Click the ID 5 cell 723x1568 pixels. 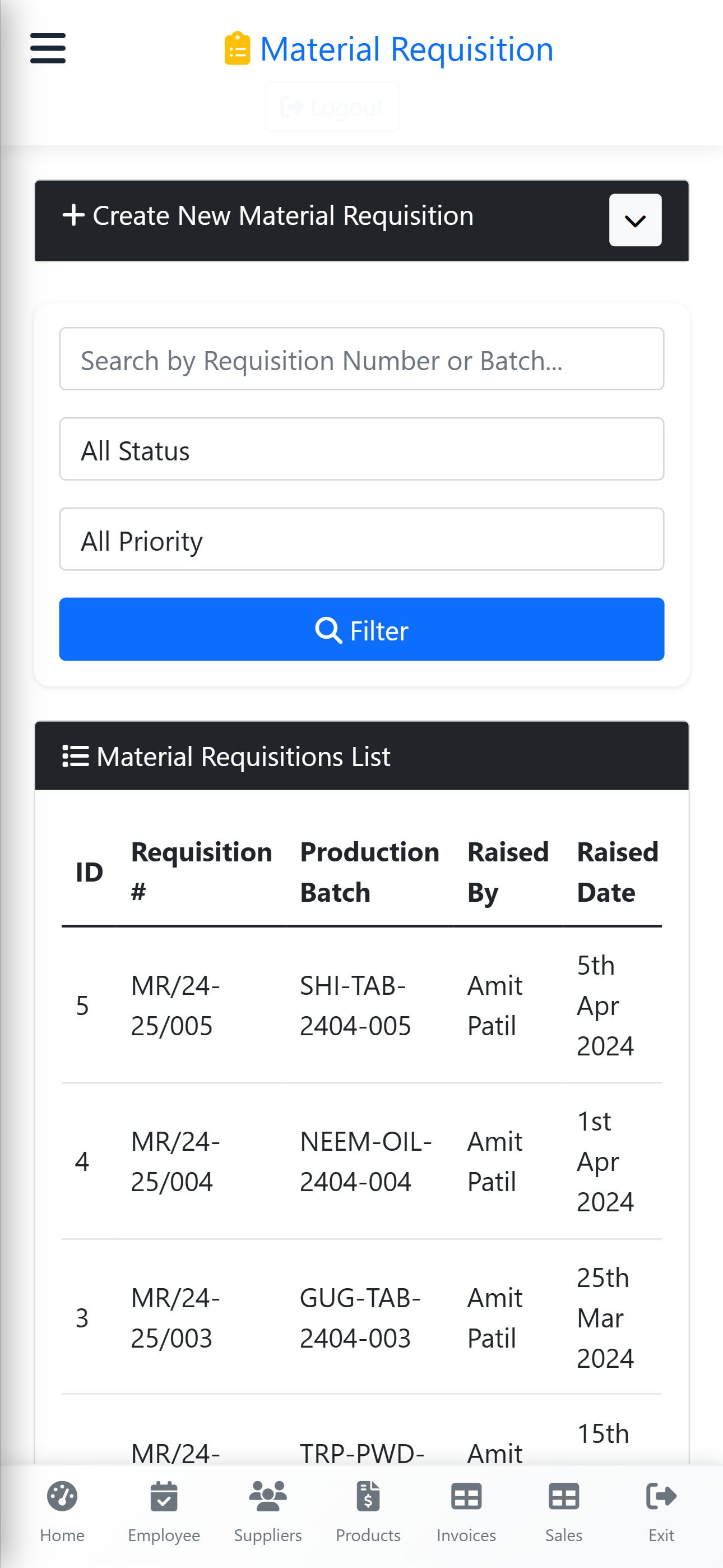click(x=82, y=1006)
